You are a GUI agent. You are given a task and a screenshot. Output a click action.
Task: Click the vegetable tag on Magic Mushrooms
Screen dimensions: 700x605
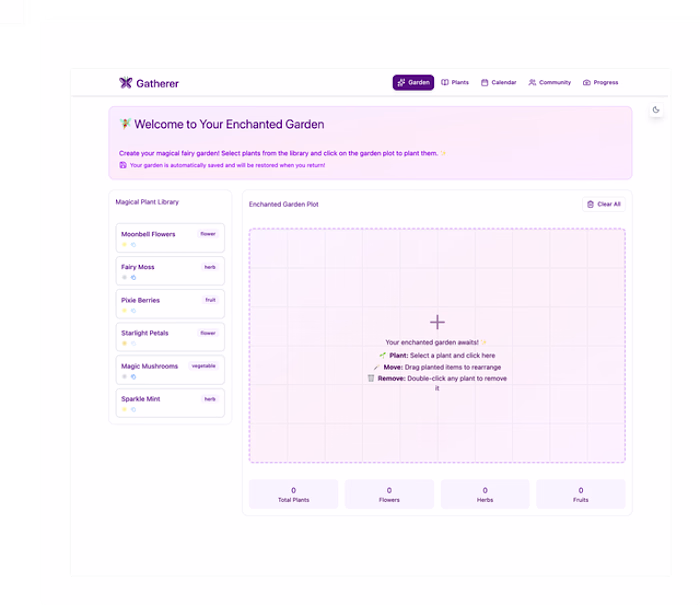tap(204, 366)
